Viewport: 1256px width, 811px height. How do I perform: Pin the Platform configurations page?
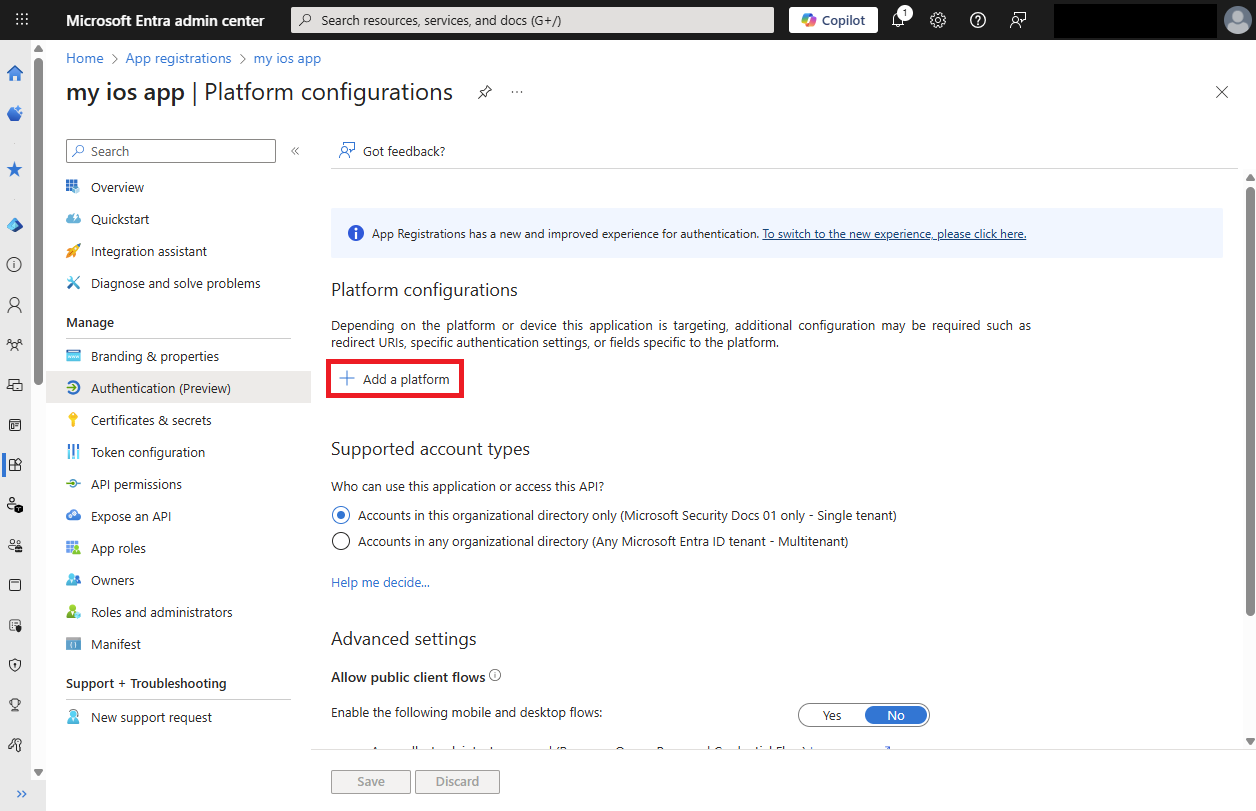click(485, 92)
